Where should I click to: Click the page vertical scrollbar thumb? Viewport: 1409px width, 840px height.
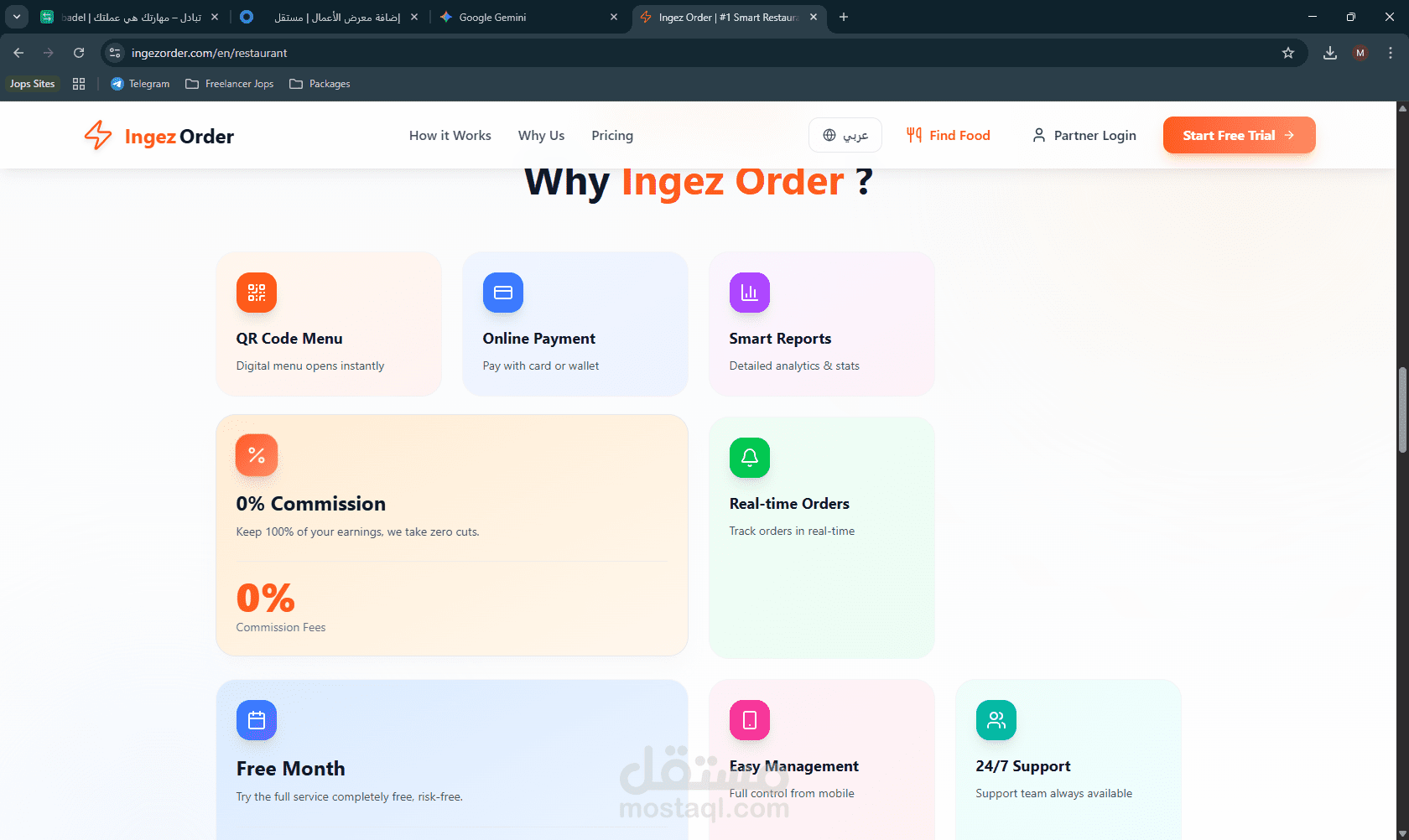[x=1402, y=410]
